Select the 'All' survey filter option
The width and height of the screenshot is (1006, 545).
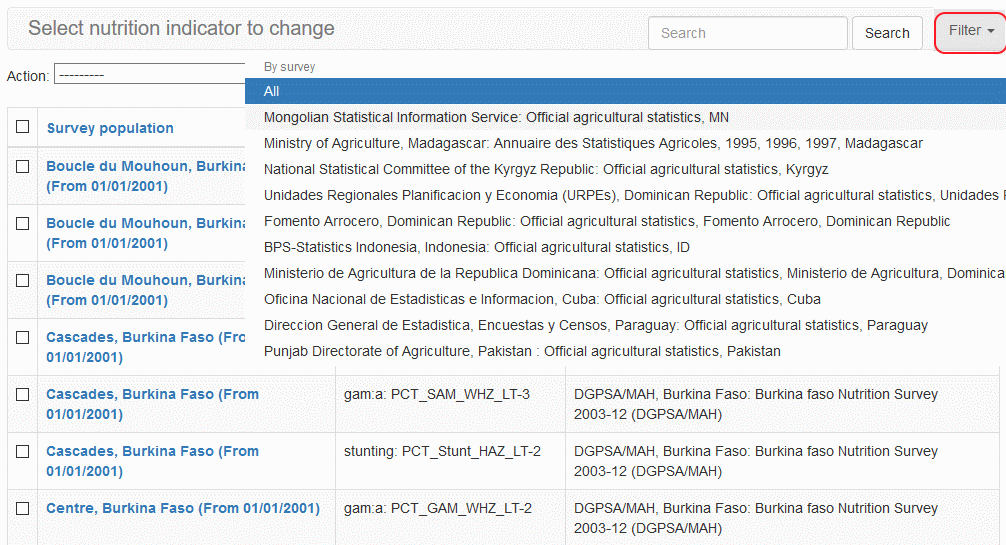(272, 91)
